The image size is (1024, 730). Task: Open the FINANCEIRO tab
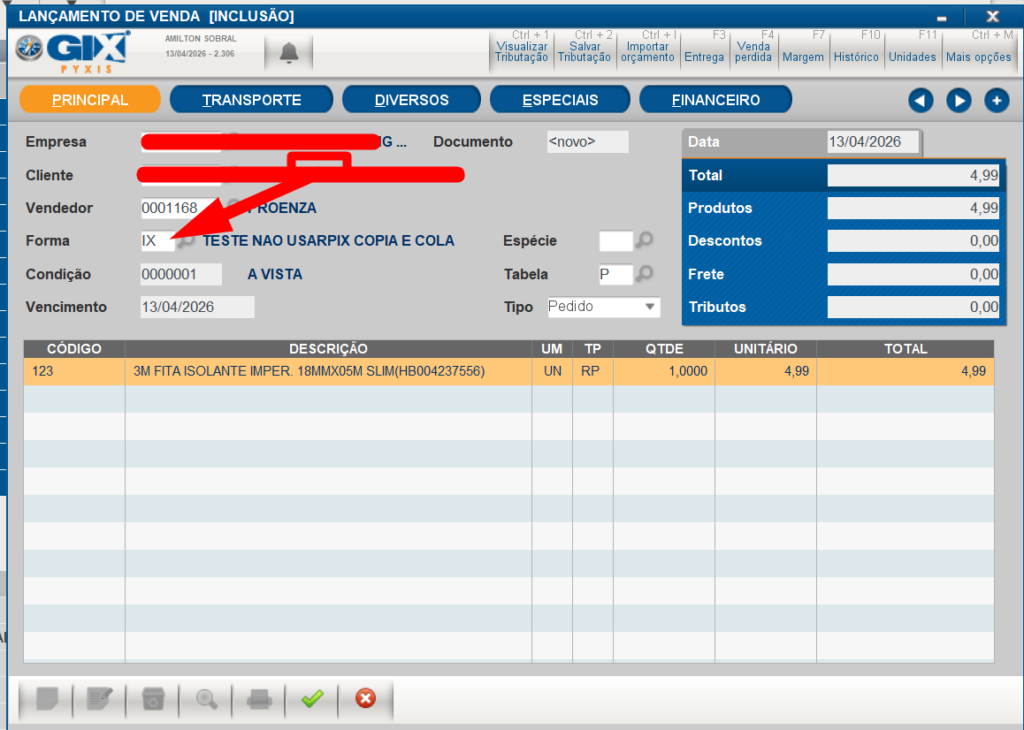click(715, 100)
